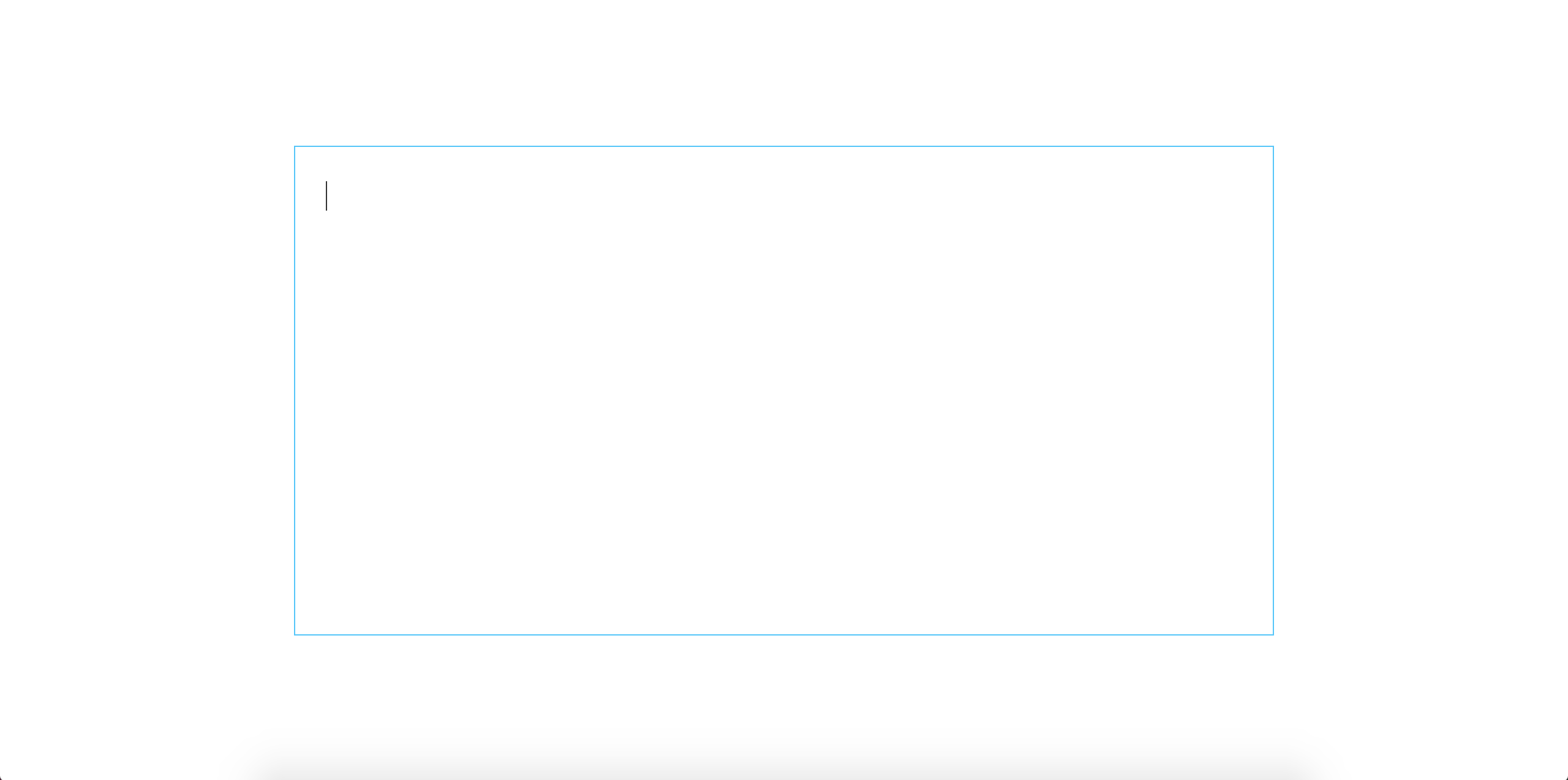Click the blank page area above the text box
The width and height of the screenshot is (1568, 780).
click(783, 72)
